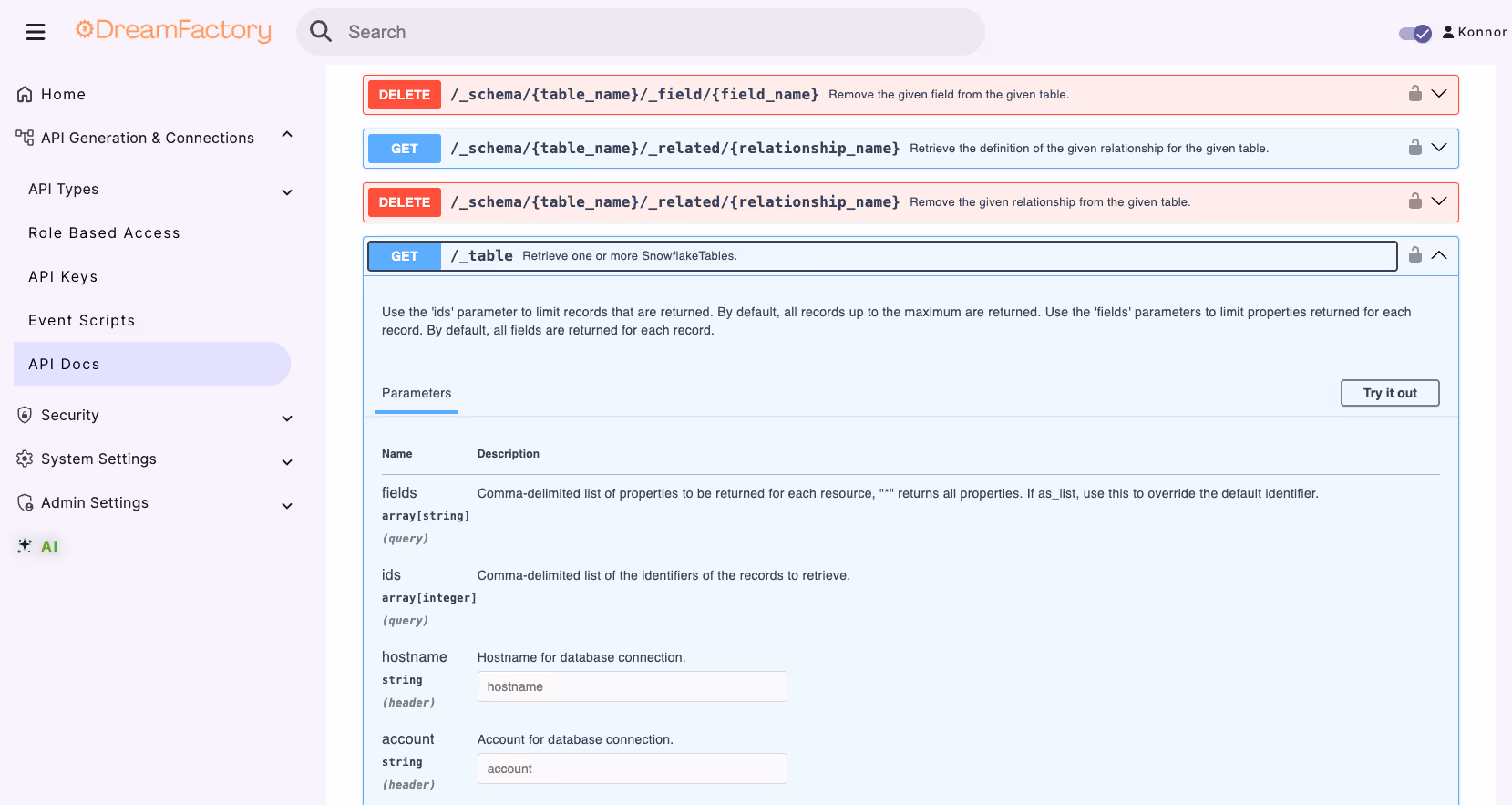The width and height of the screenshot is (1512, 805).
Task: Click the Description column header
Action: (x=509, y=454)
